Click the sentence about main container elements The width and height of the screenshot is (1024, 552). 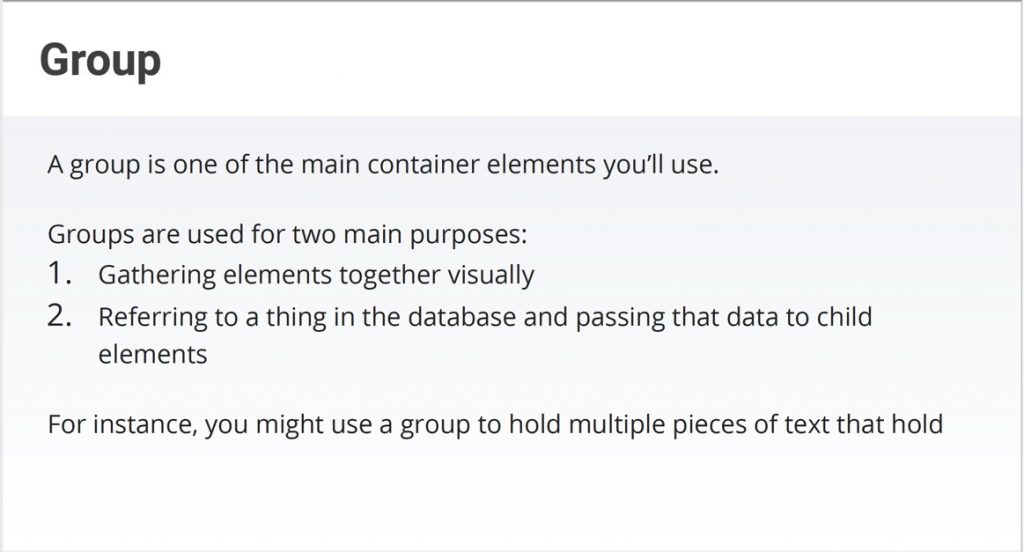coord(383,165)
